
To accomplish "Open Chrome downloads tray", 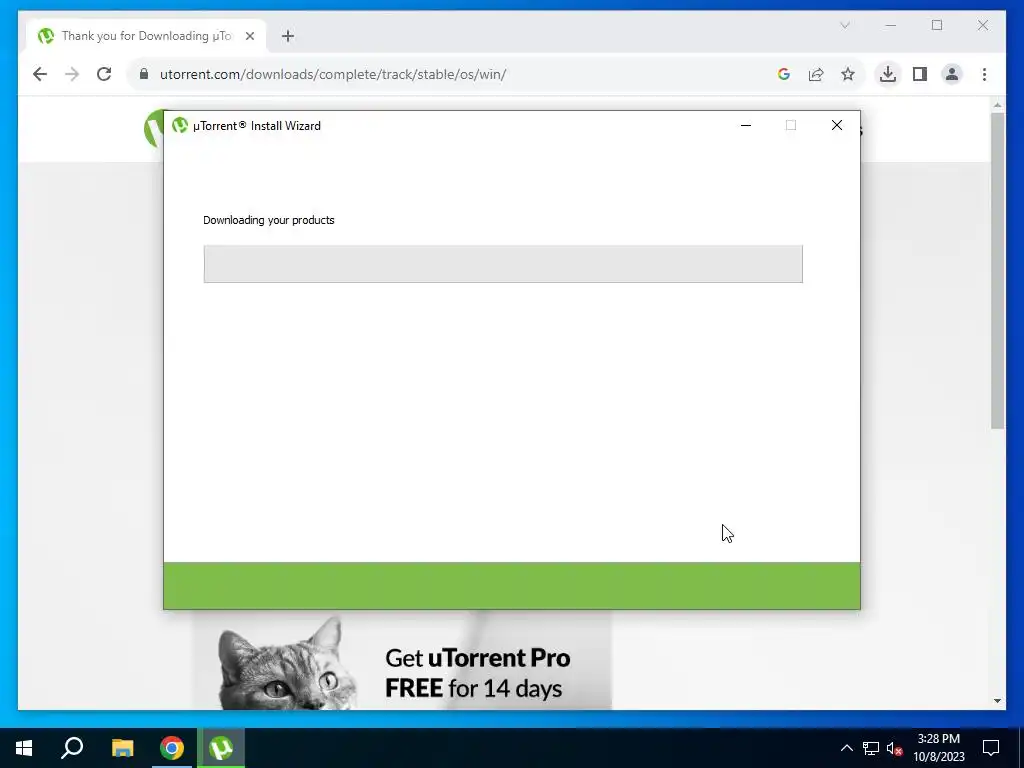I will coord(888,74).
